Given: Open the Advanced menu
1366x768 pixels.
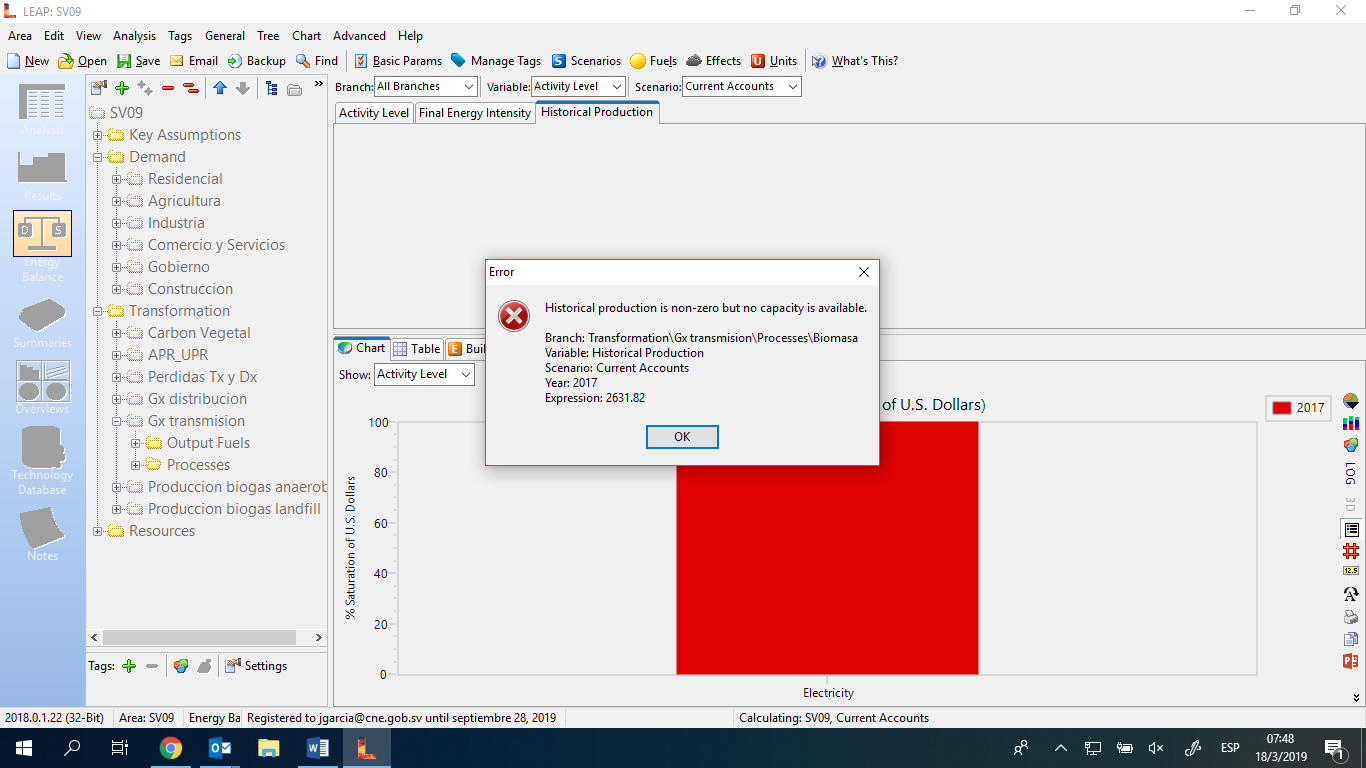Looking at the screenshot, I should (x=359, y=36).
